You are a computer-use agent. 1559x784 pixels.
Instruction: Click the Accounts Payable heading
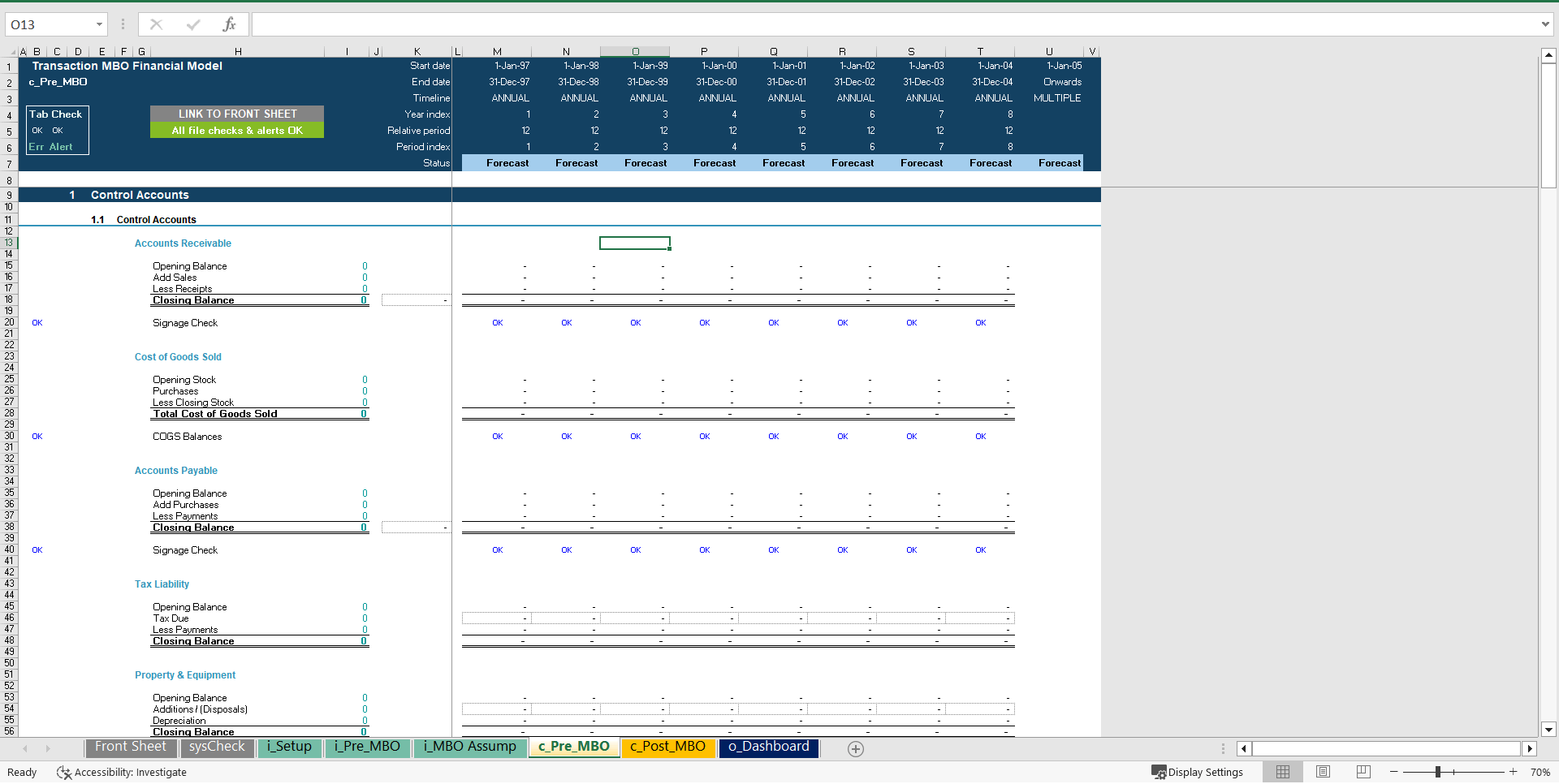[x=176, y=471]
